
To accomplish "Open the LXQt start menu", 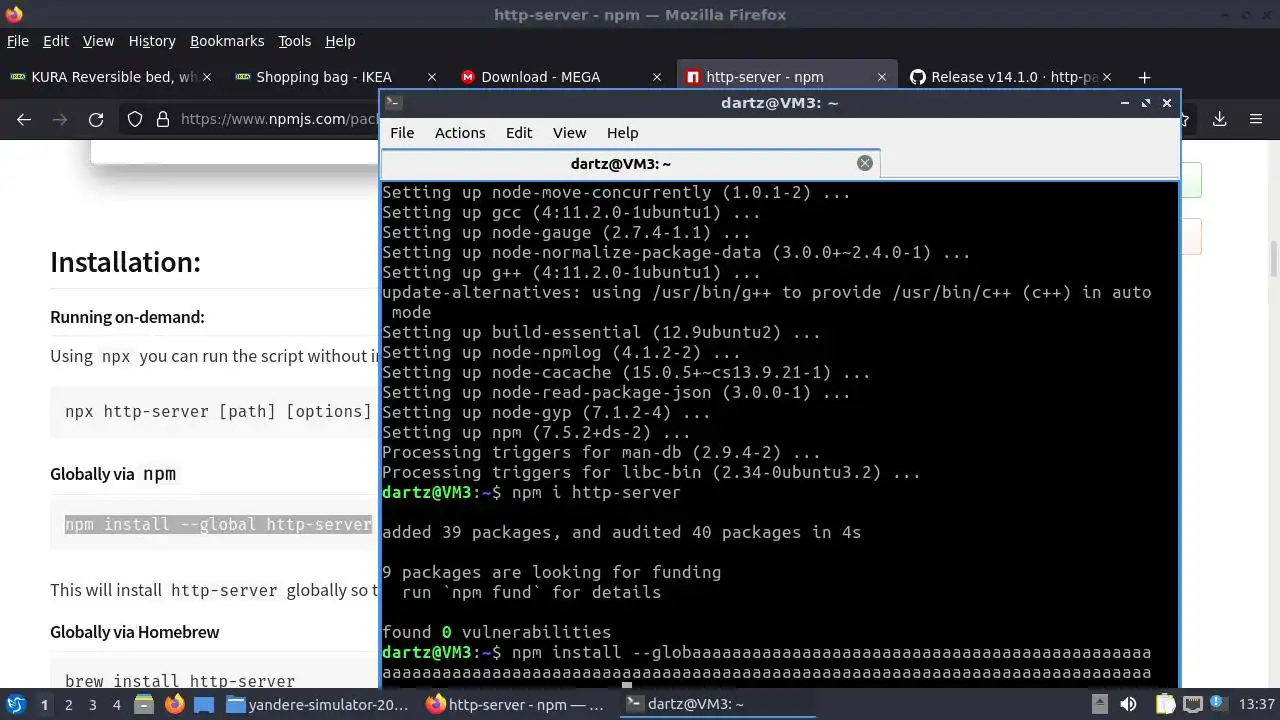I will click(x=15, y=704).
